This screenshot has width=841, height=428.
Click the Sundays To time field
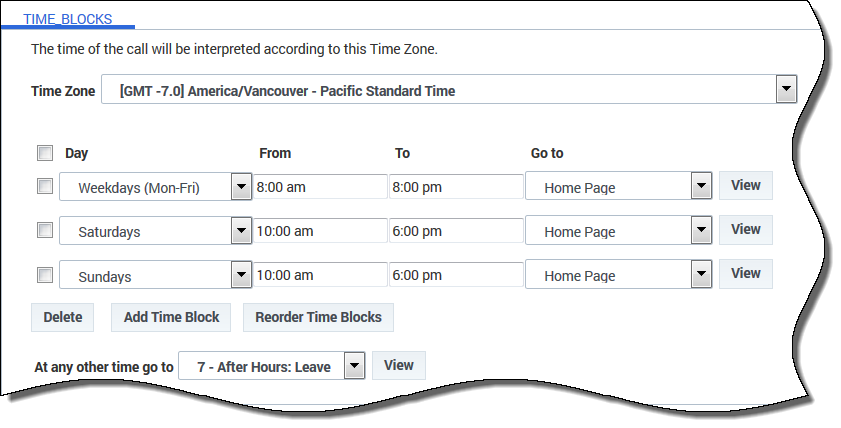coord(456,275)
